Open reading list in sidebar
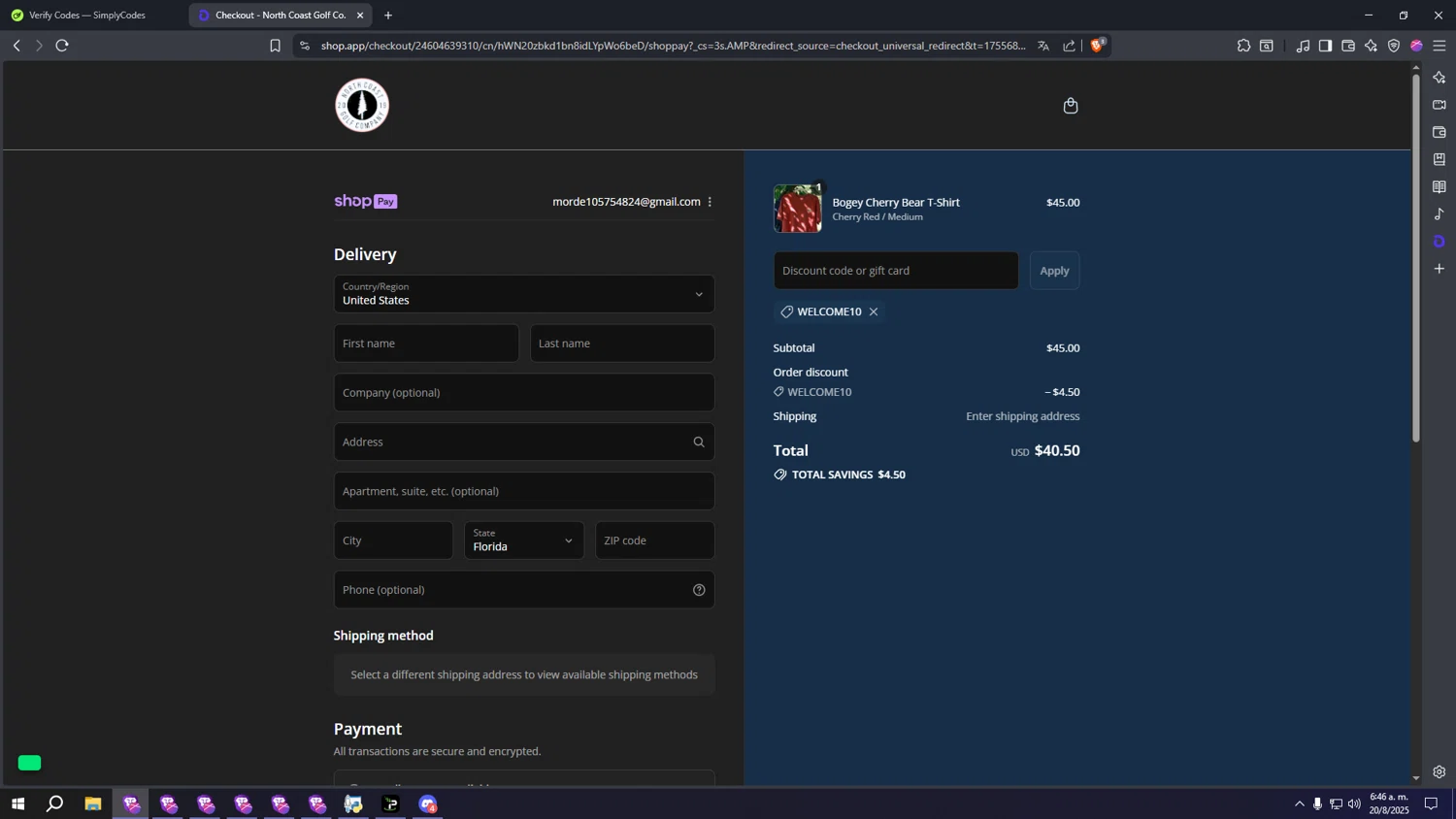 pos(1439,186)
